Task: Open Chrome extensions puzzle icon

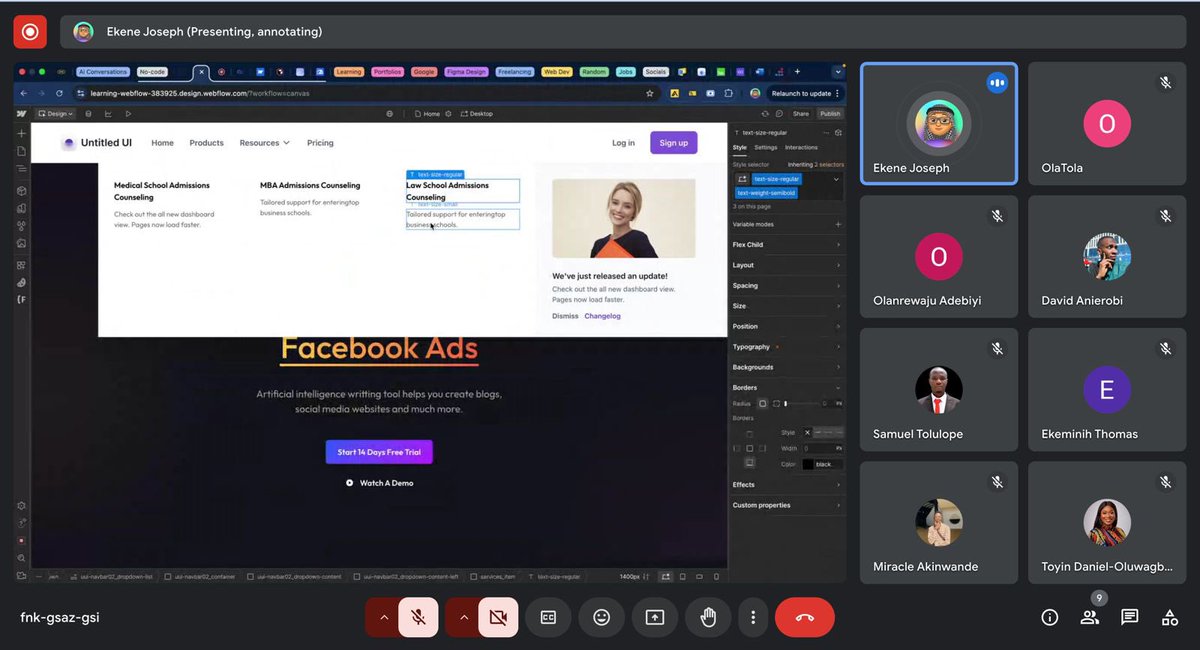Action: pyautogui.click(x=728, y=93)
